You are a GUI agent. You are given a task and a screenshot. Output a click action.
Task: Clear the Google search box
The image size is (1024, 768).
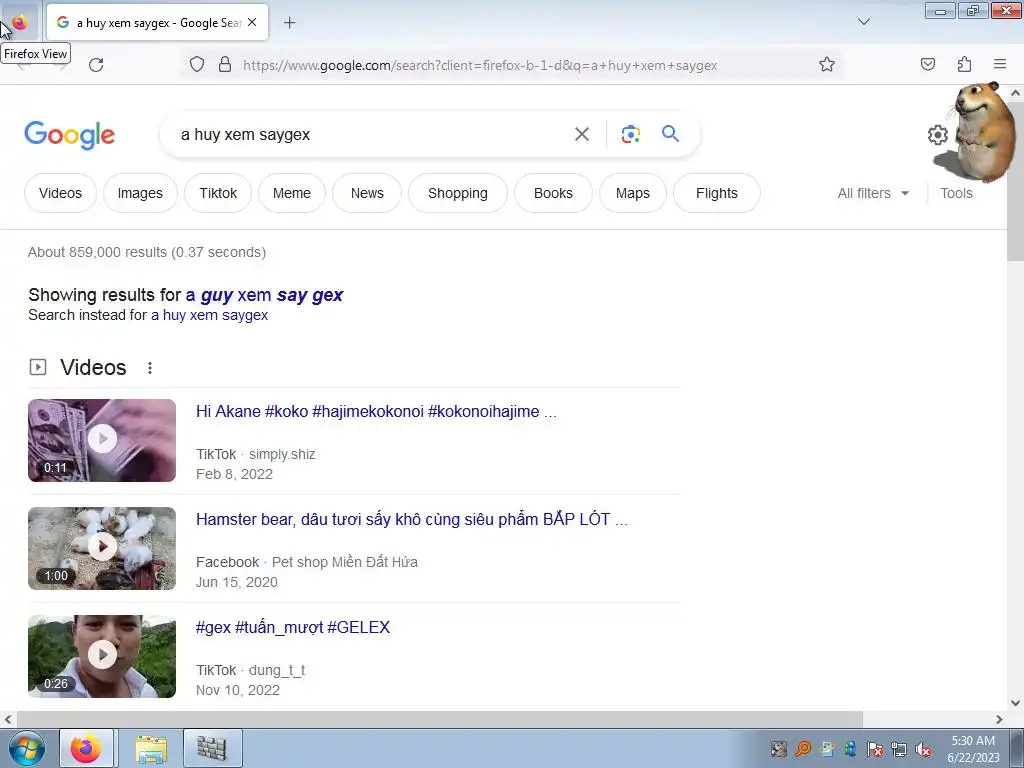(581, 134)
